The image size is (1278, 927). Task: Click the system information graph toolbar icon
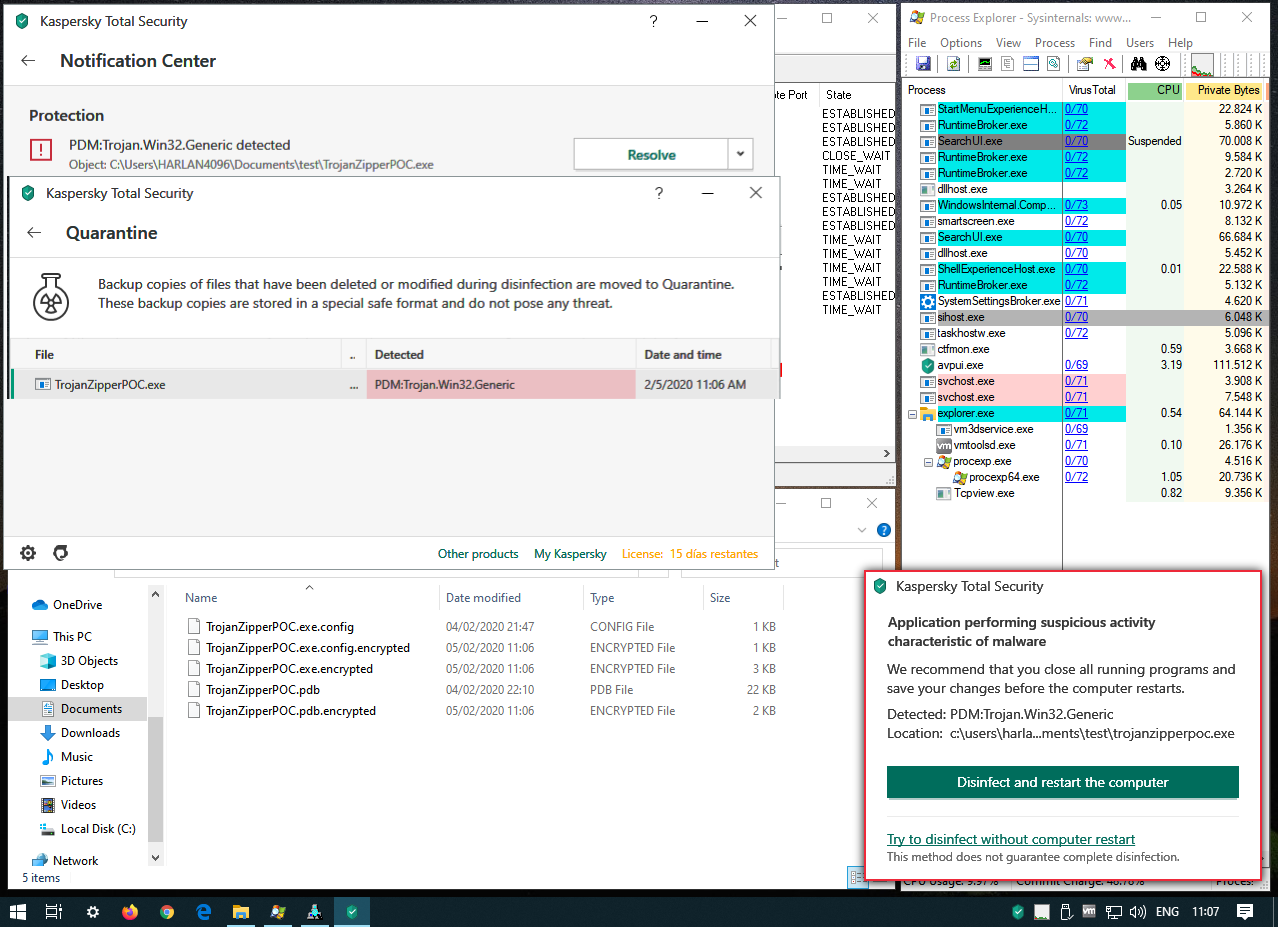[985, 64]
